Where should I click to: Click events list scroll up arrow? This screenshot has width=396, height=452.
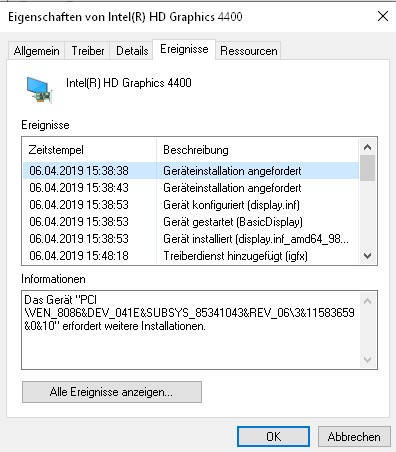click(368, 147)
